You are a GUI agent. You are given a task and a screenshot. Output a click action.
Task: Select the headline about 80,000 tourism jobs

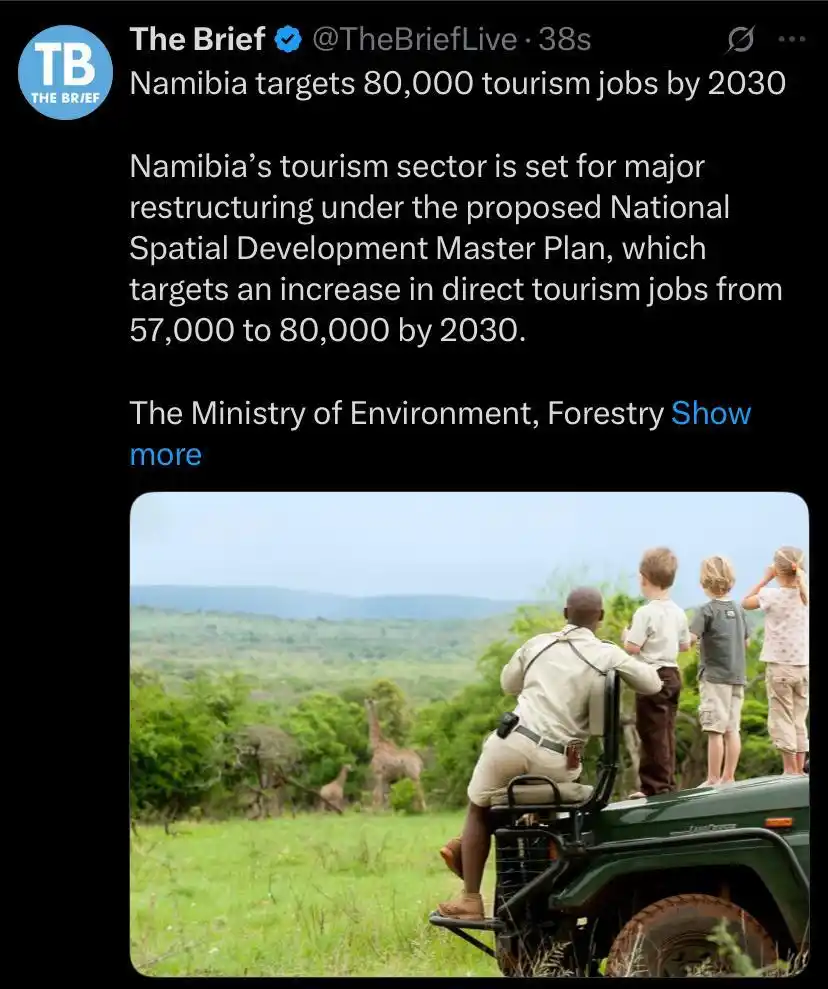pos(458,83)
